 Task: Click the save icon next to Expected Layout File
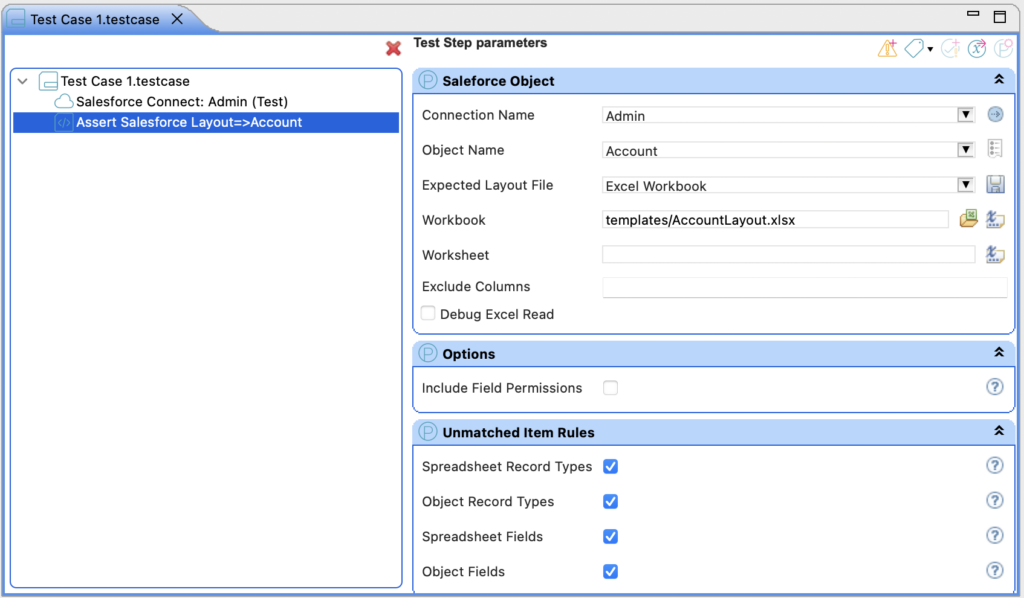pos(995,183)
